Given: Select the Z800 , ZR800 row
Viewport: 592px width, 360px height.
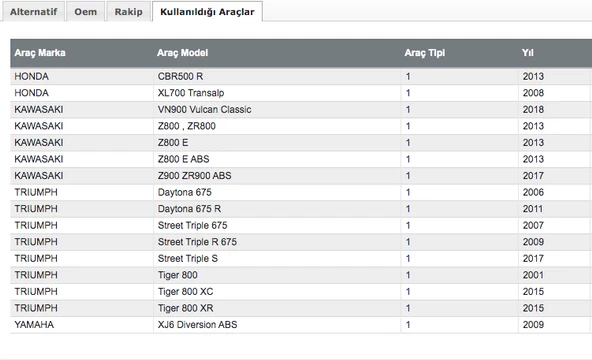Looking at the screenshot, I should pyautogui.click(x=301, y=126).
